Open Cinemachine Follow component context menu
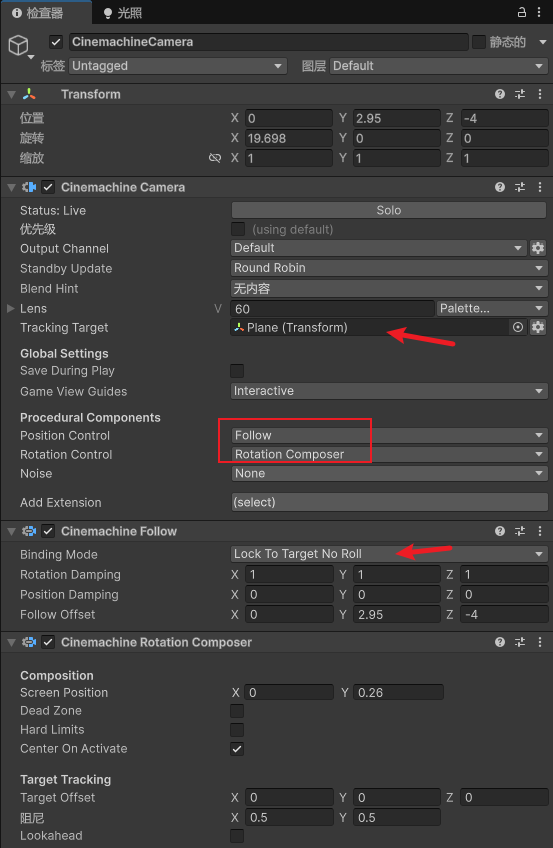 (539, 531)
